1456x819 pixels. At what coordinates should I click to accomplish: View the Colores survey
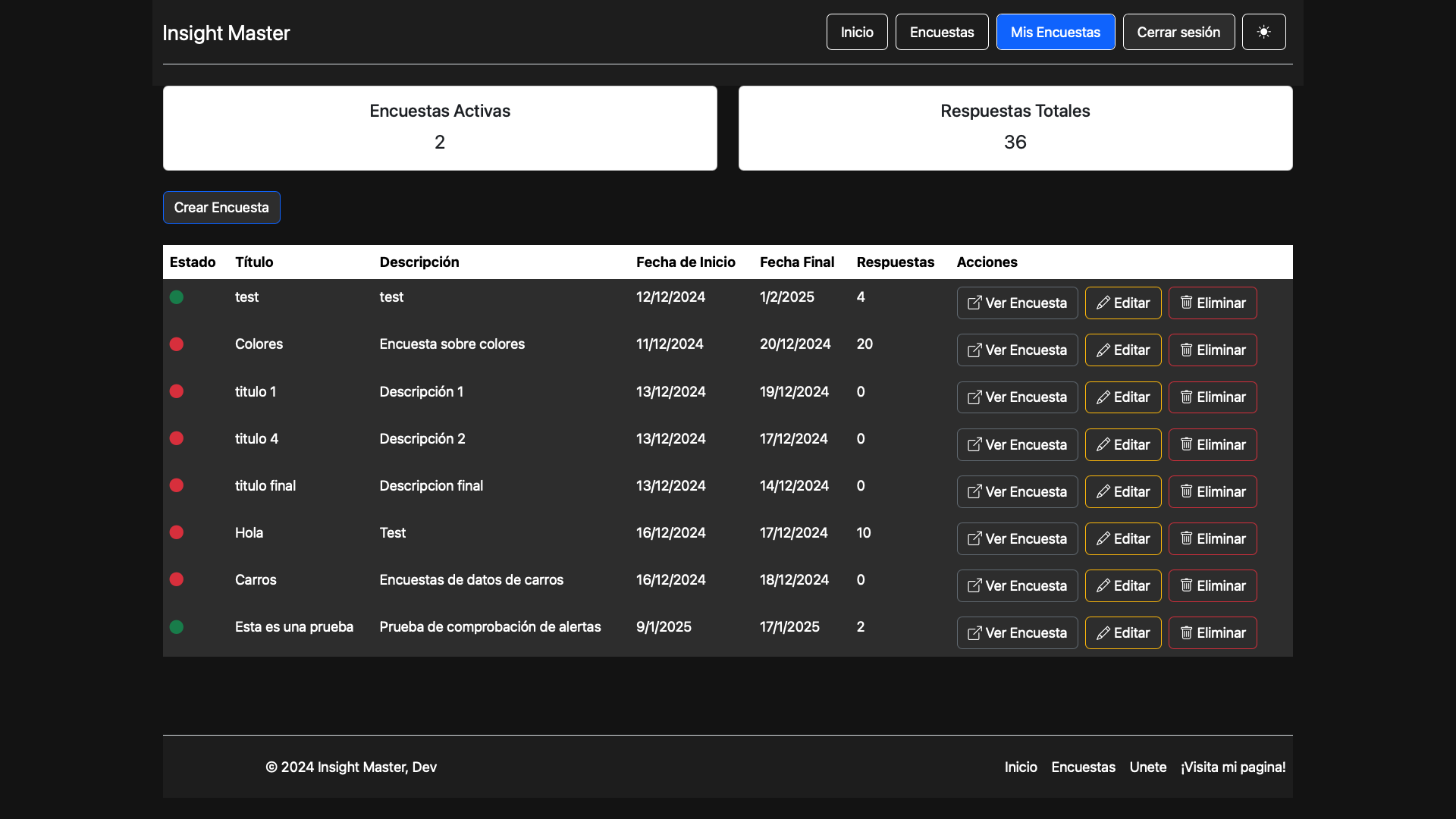click(1017, 350)
